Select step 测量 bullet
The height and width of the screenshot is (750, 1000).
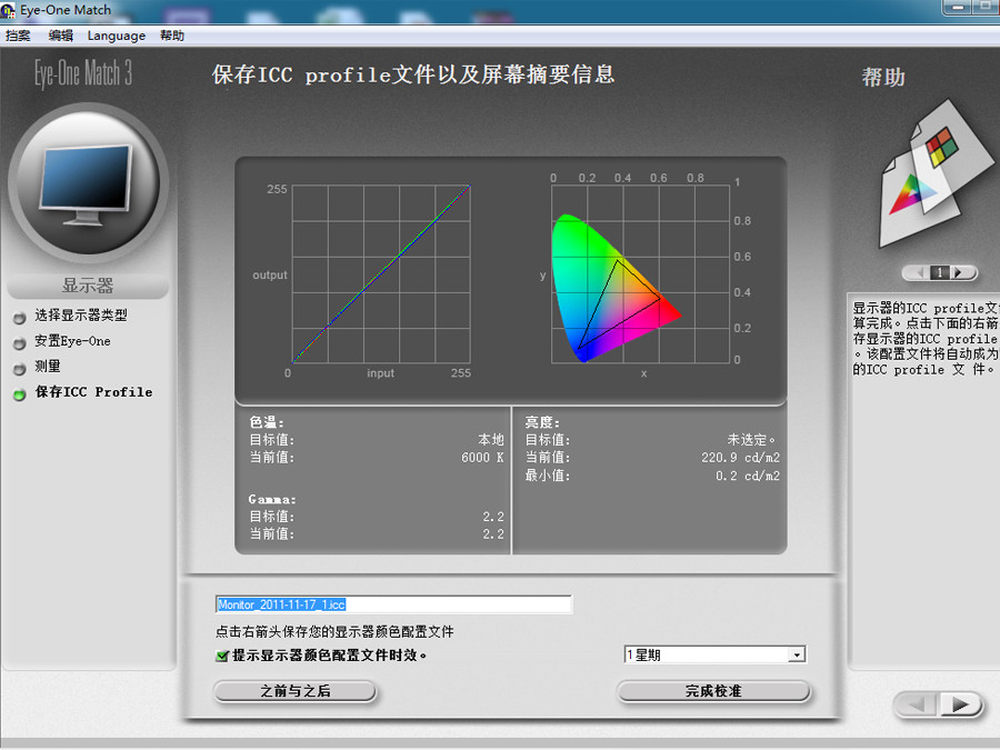pos(19,369)
